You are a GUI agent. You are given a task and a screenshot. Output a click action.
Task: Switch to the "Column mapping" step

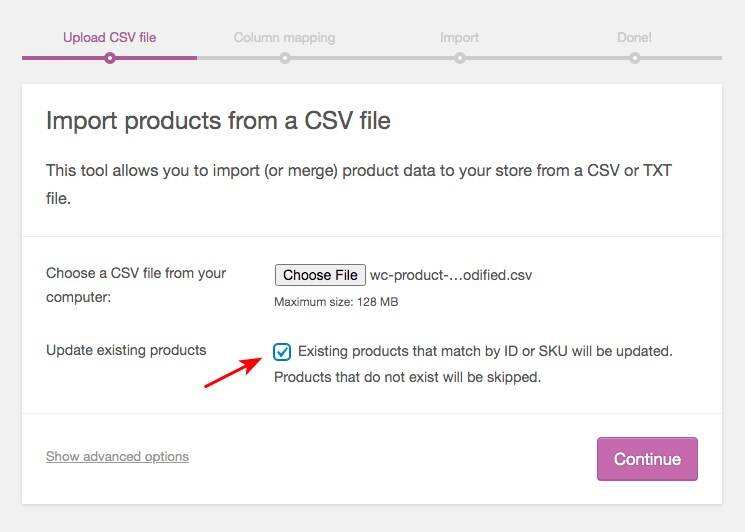pyautogui.click(x=284, y=38)
